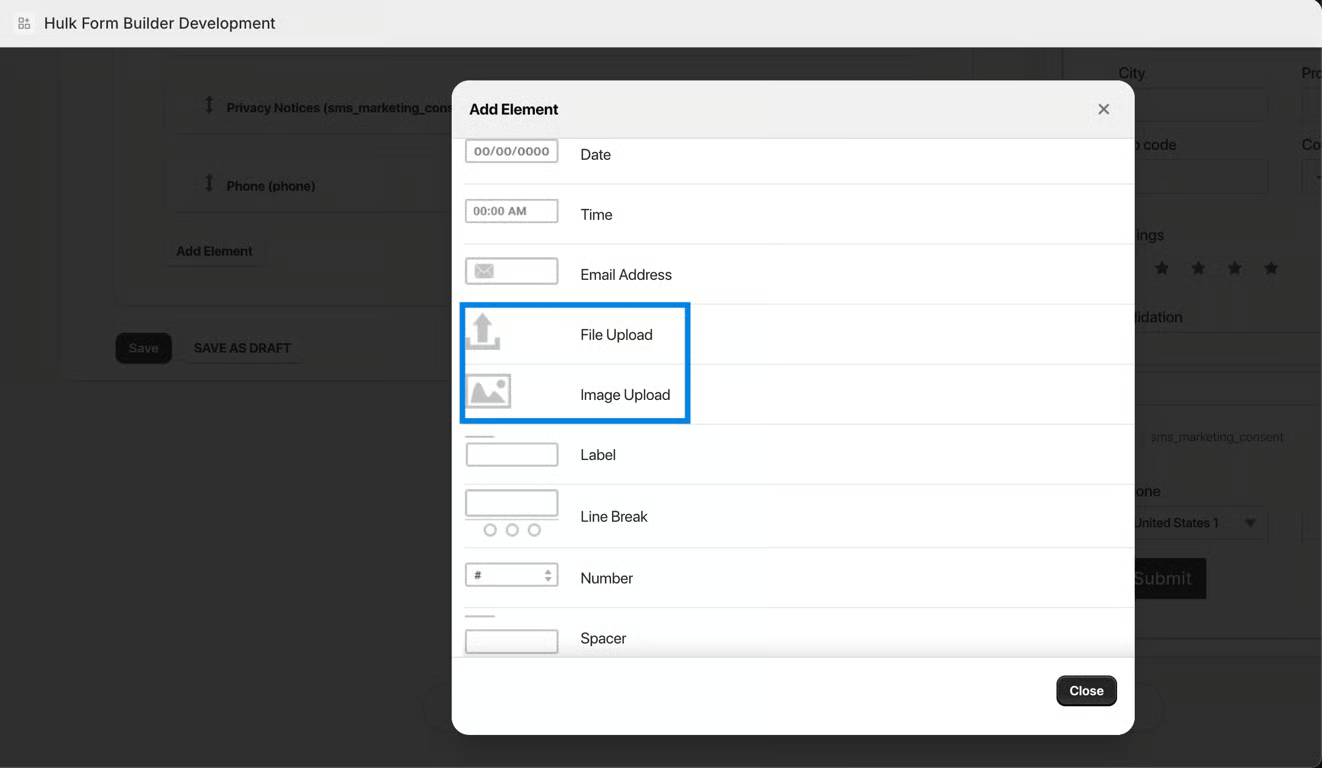Click the Add Element button in form list
The width and height of the screenshot is (1322, 768).
click(214, 251)
